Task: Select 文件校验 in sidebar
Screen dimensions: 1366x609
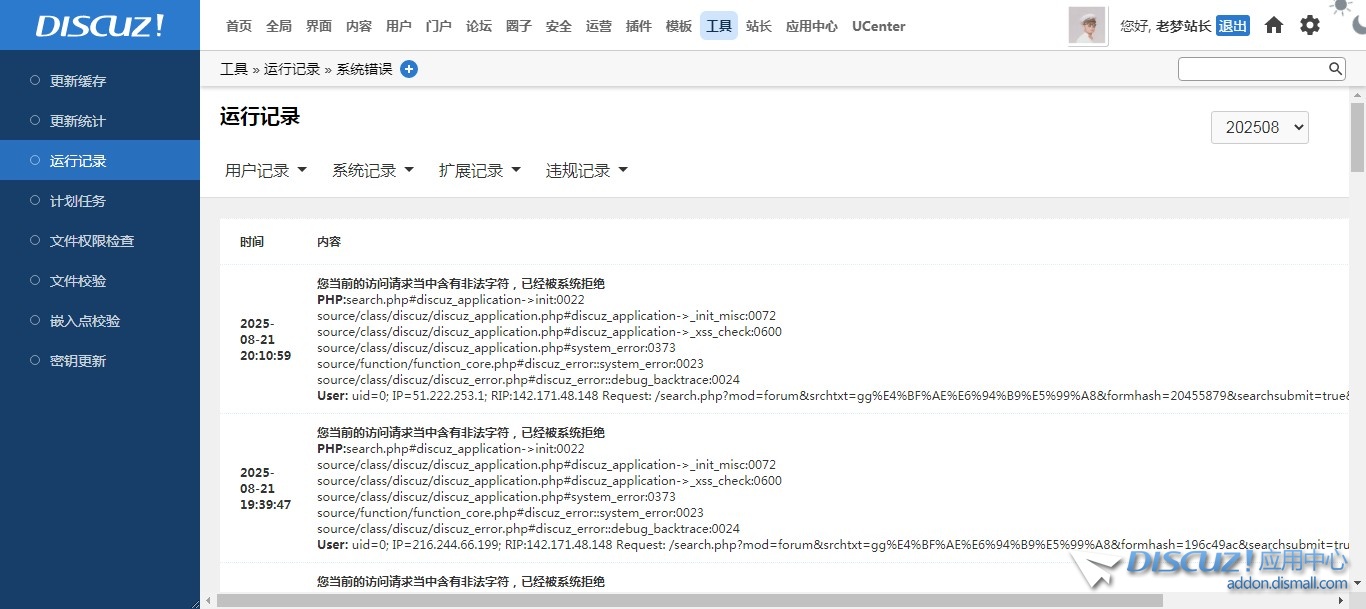Action: tap(100, 281)
